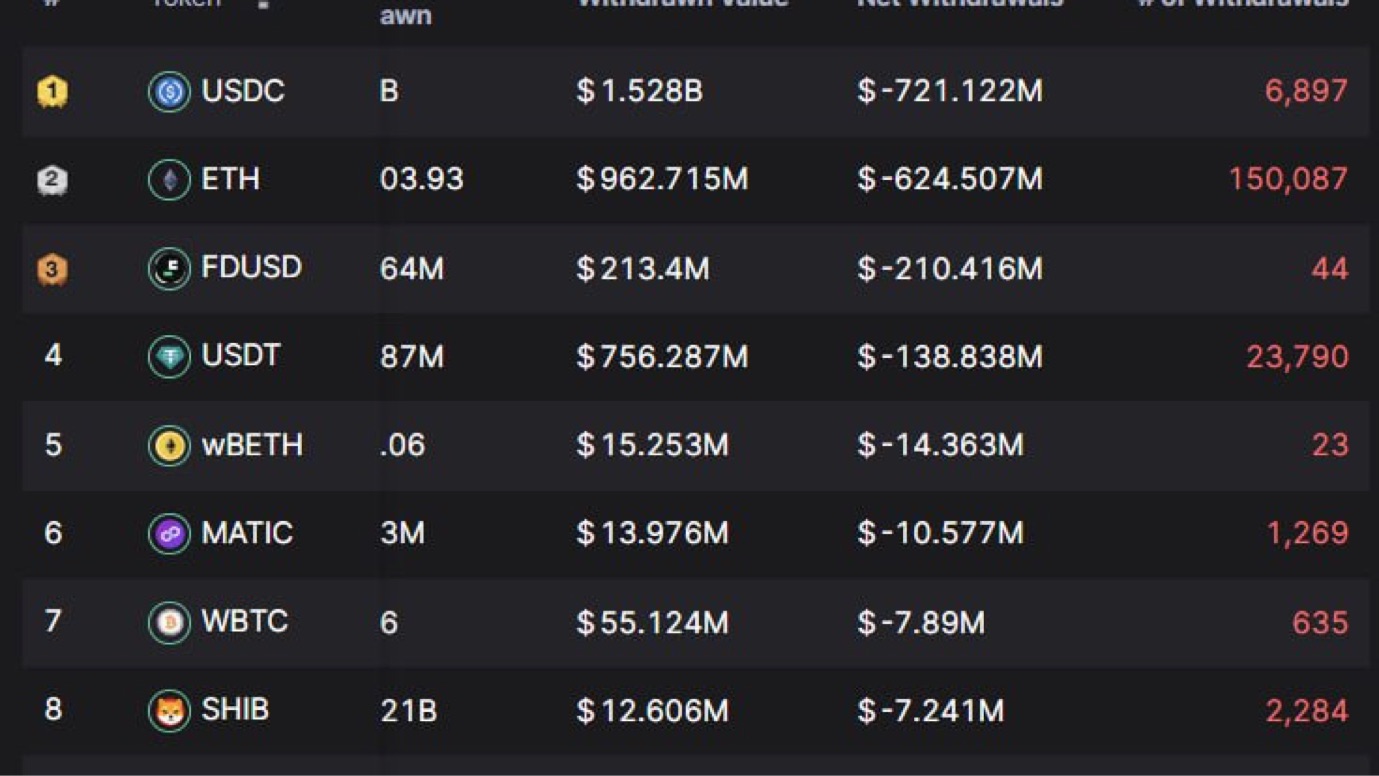Screen dimensions: 1379x776
Task: Select the wBETH token name
Action: [x=252, y=445]
